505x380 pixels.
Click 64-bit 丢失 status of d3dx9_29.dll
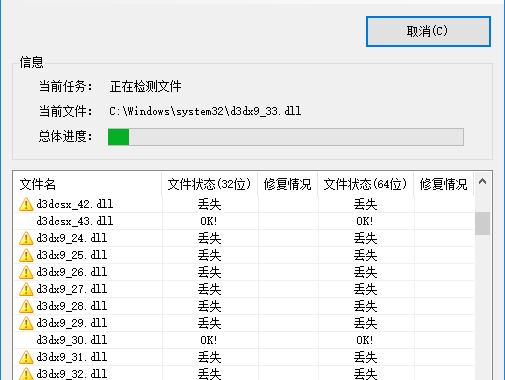tap(365, 323)
